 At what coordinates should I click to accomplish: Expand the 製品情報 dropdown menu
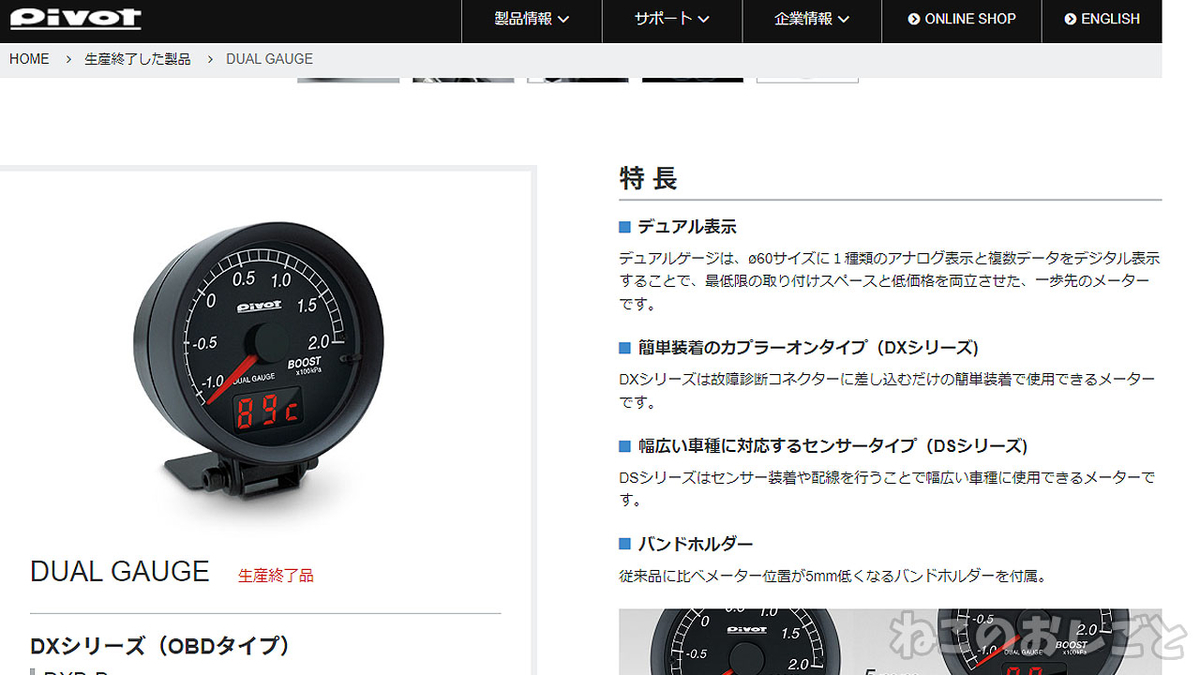pyautogui.click(x=532, y=19)
